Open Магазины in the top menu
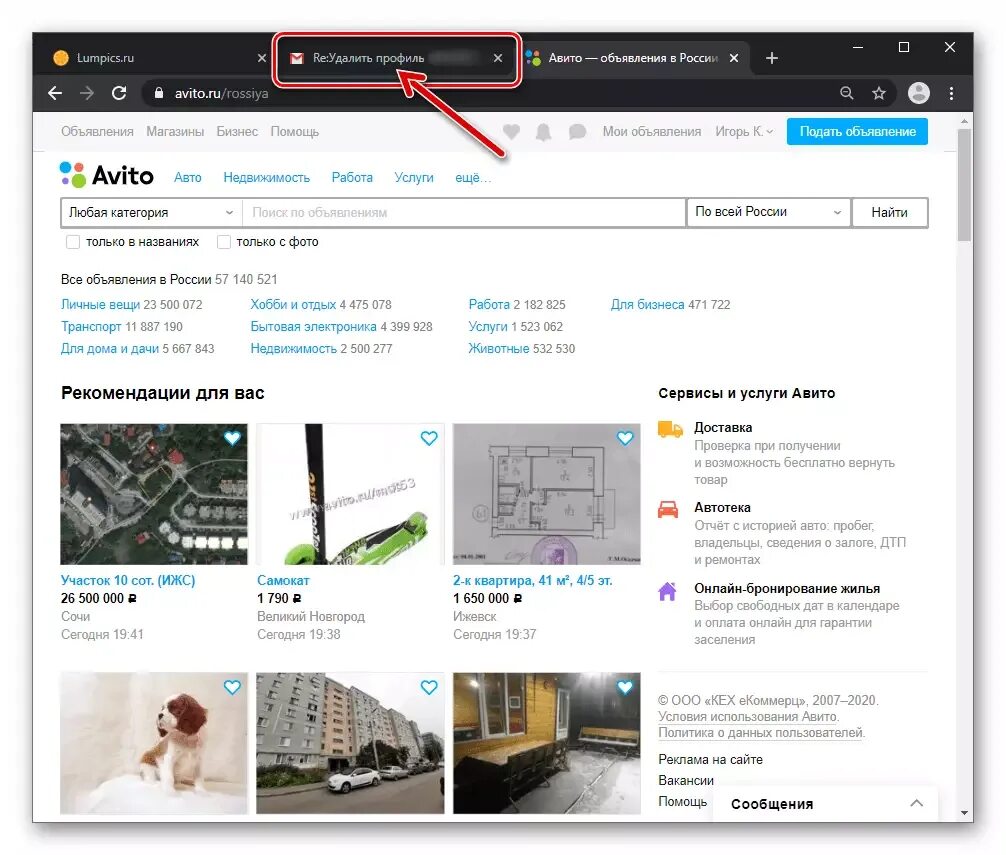Image resolution: width=1006 pixels, height=855 pixels. [x=175, y=131]
